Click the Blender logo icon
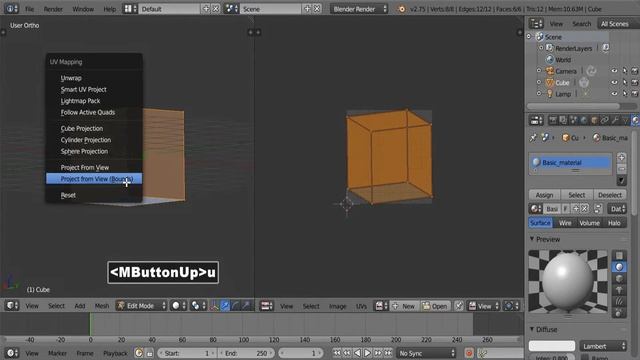 [402, 9]
